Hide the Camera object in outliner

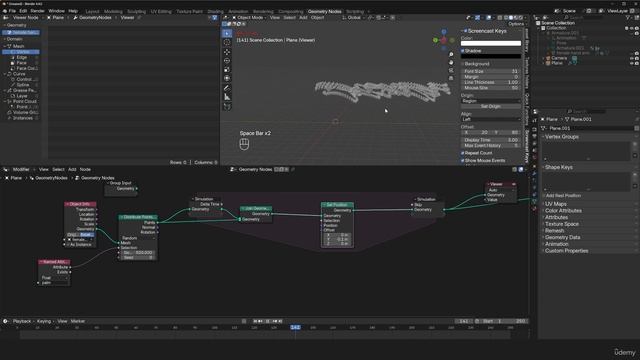[x=632, y=58]
